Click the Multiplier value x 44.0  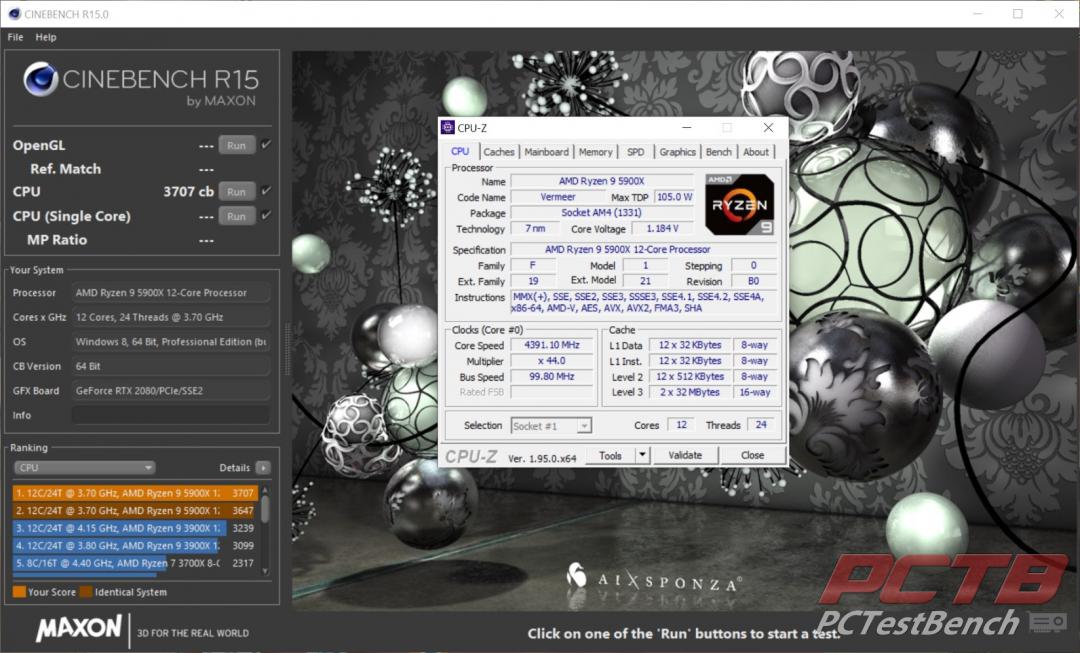pyautogui.click(x=552, y=361)
